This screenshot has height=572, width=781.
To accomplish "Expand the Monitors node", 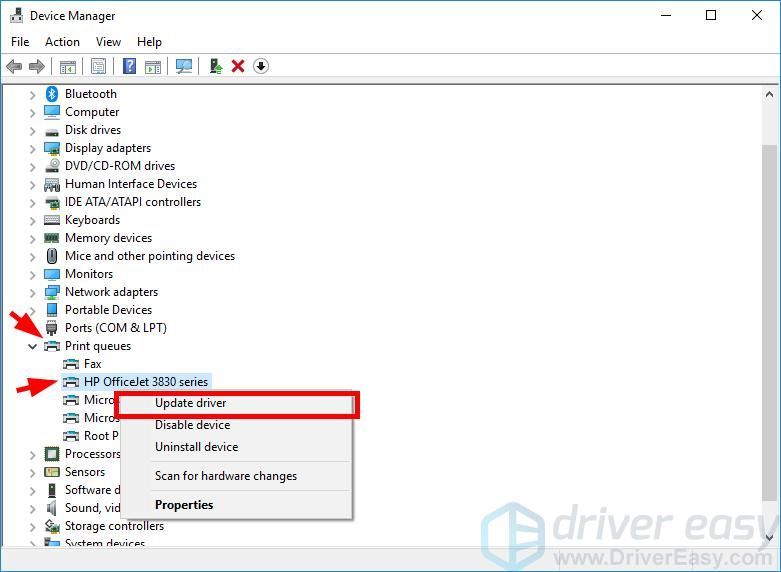I will [32, 275].
